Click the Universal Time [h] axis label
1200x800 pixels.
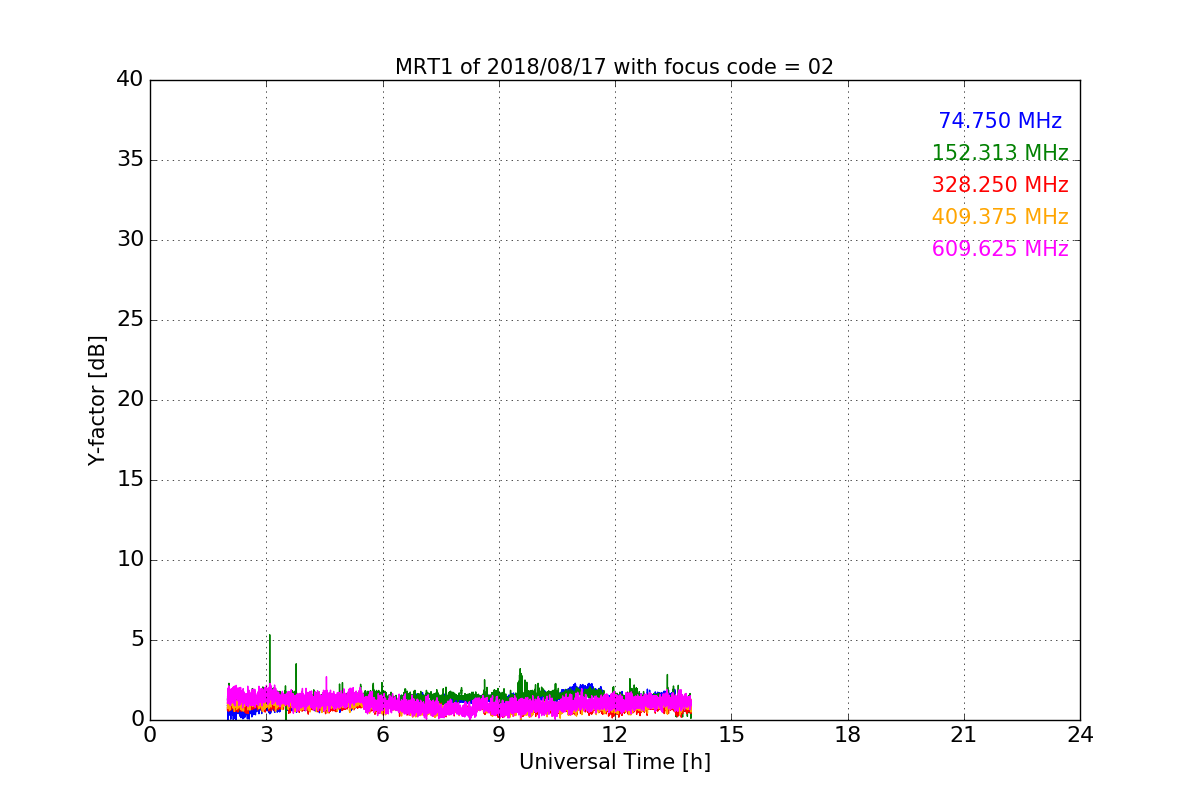pos(614,762)
